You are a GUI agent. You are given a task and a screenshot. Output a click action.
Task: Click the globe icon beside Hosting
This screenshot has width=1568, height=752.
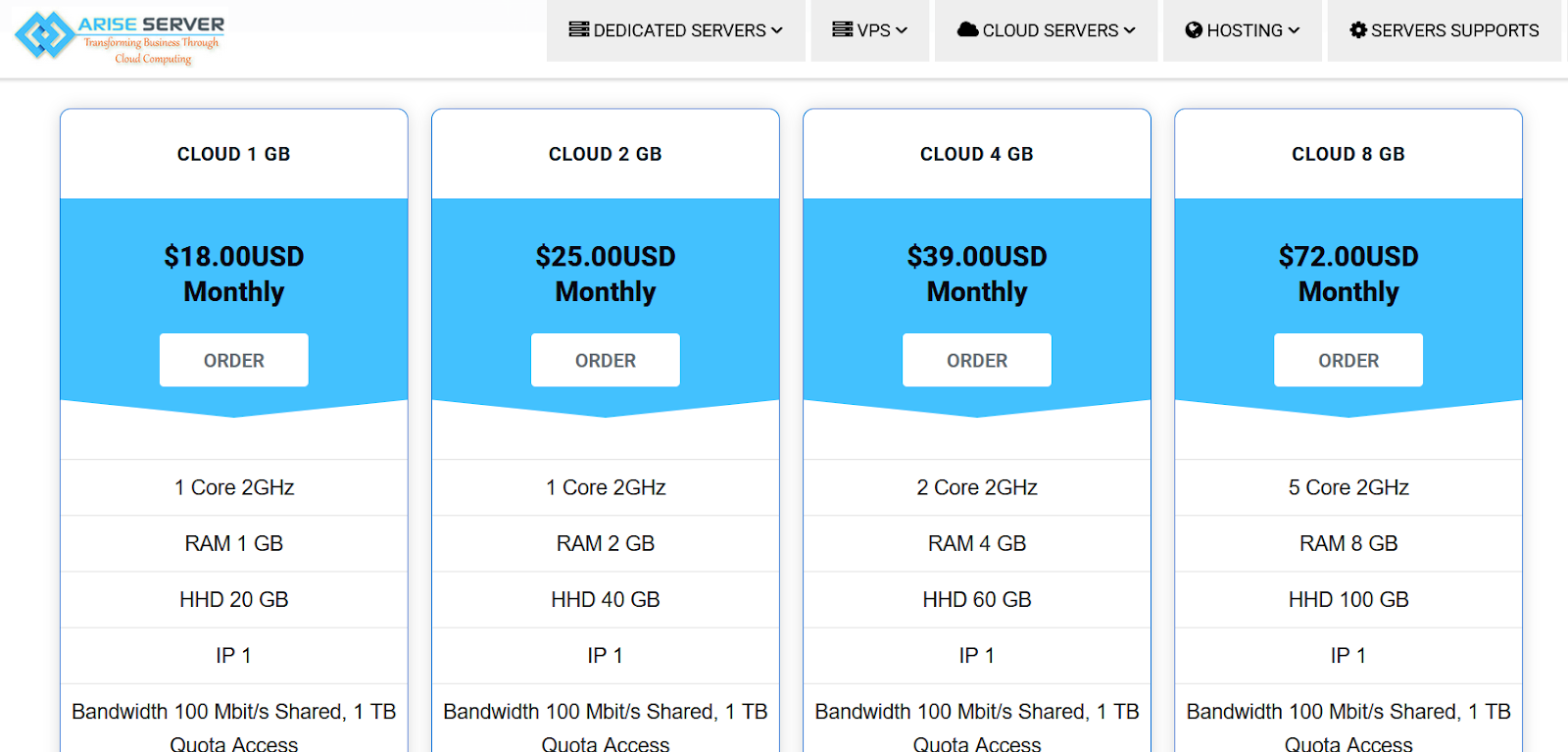click(1193, 30)
